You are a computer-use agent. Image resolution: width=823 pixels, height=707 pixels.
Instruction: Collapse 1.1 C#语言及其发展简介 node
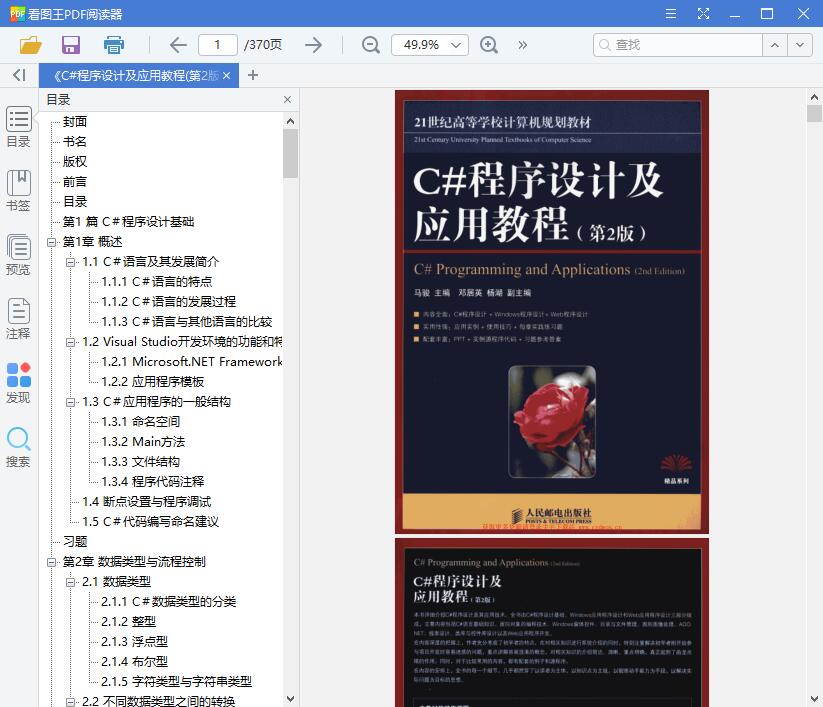[71, 262]
